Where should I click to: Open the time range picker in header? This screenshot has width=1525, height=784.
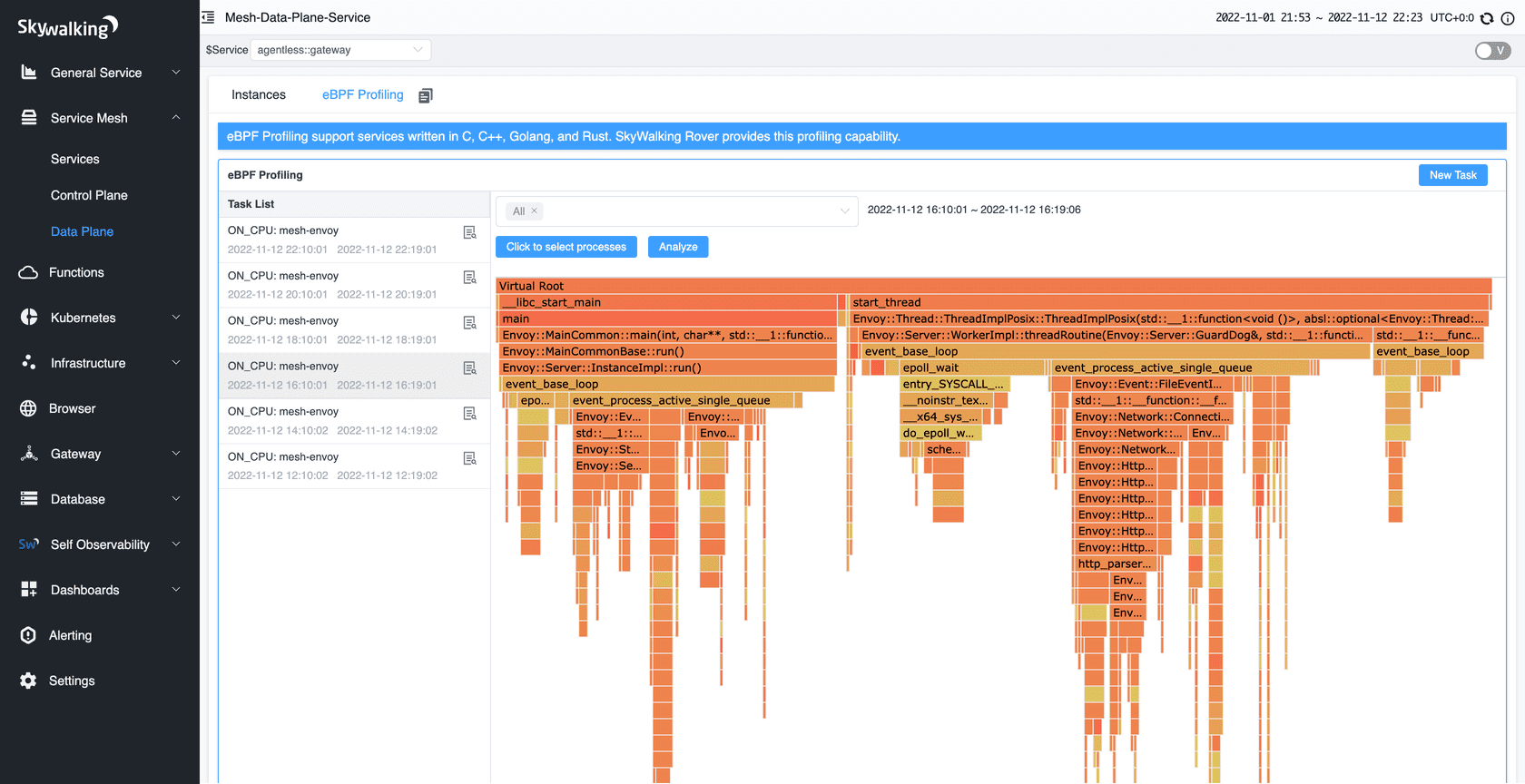tap(1318, 17)
